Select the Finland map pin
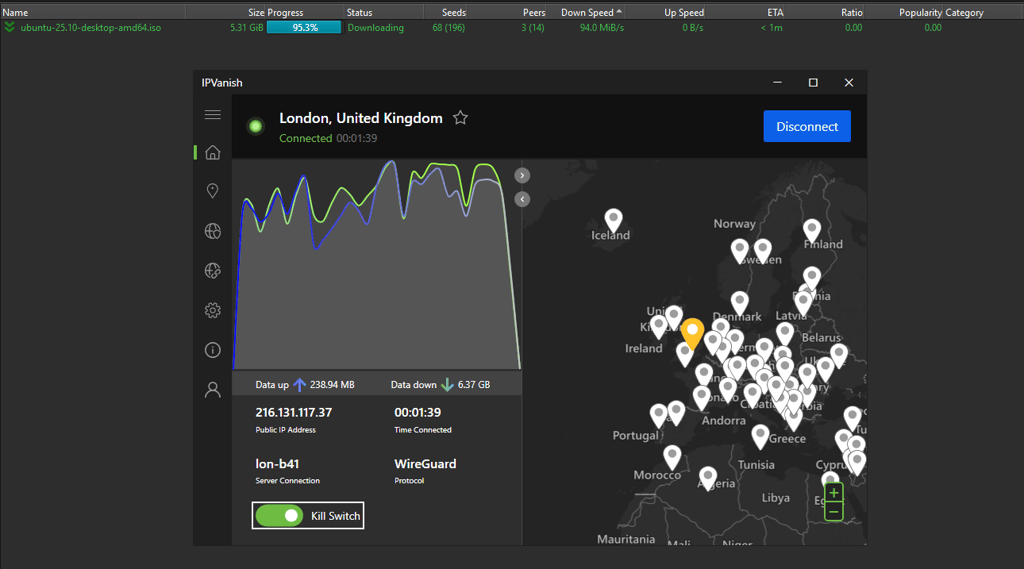The image size is (1024, 569). click(812, 231)
